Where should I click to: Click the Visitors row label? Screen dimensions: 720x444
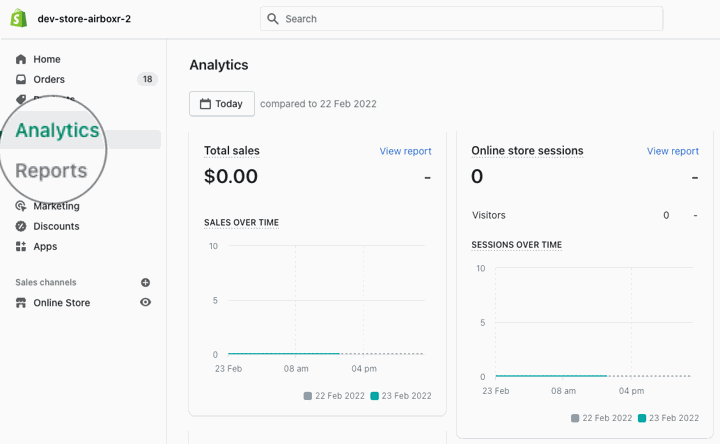point(489,215)
